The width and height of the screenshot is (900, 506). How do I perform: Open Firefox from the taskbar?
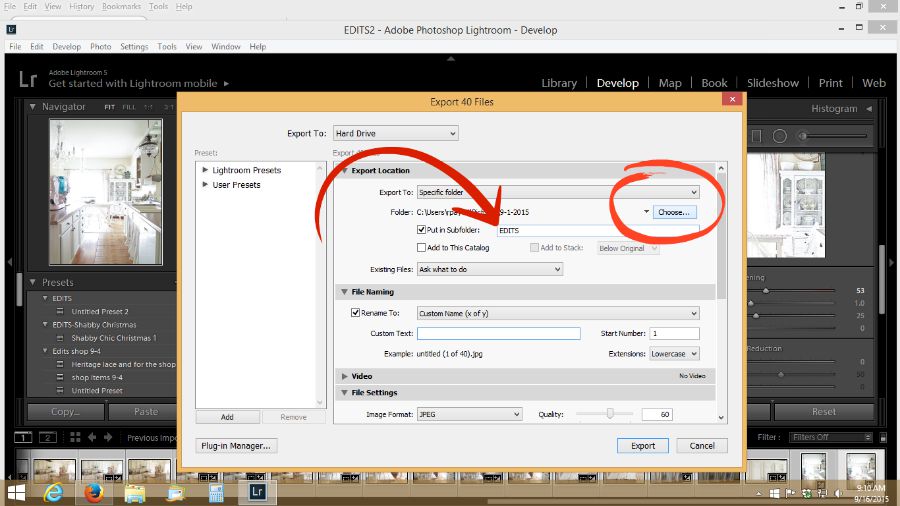click(x=94, y=493)
